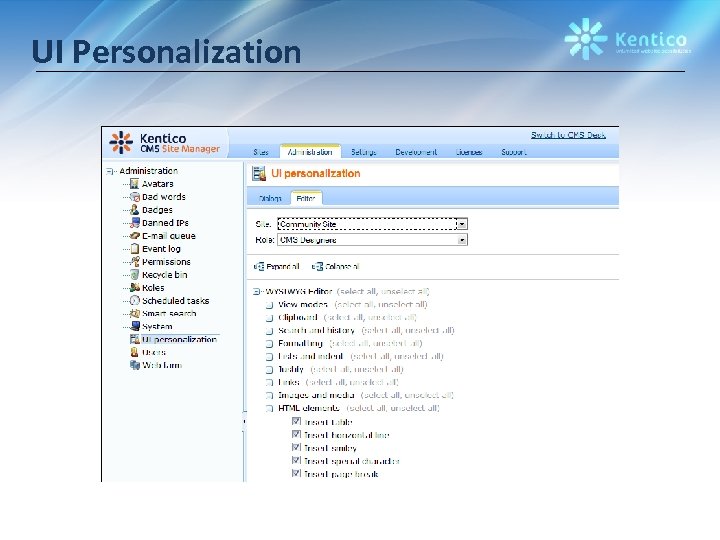Open the Site dropdown showing Community Site
Screen dimensions: 720x540
[x=372, y=224]
